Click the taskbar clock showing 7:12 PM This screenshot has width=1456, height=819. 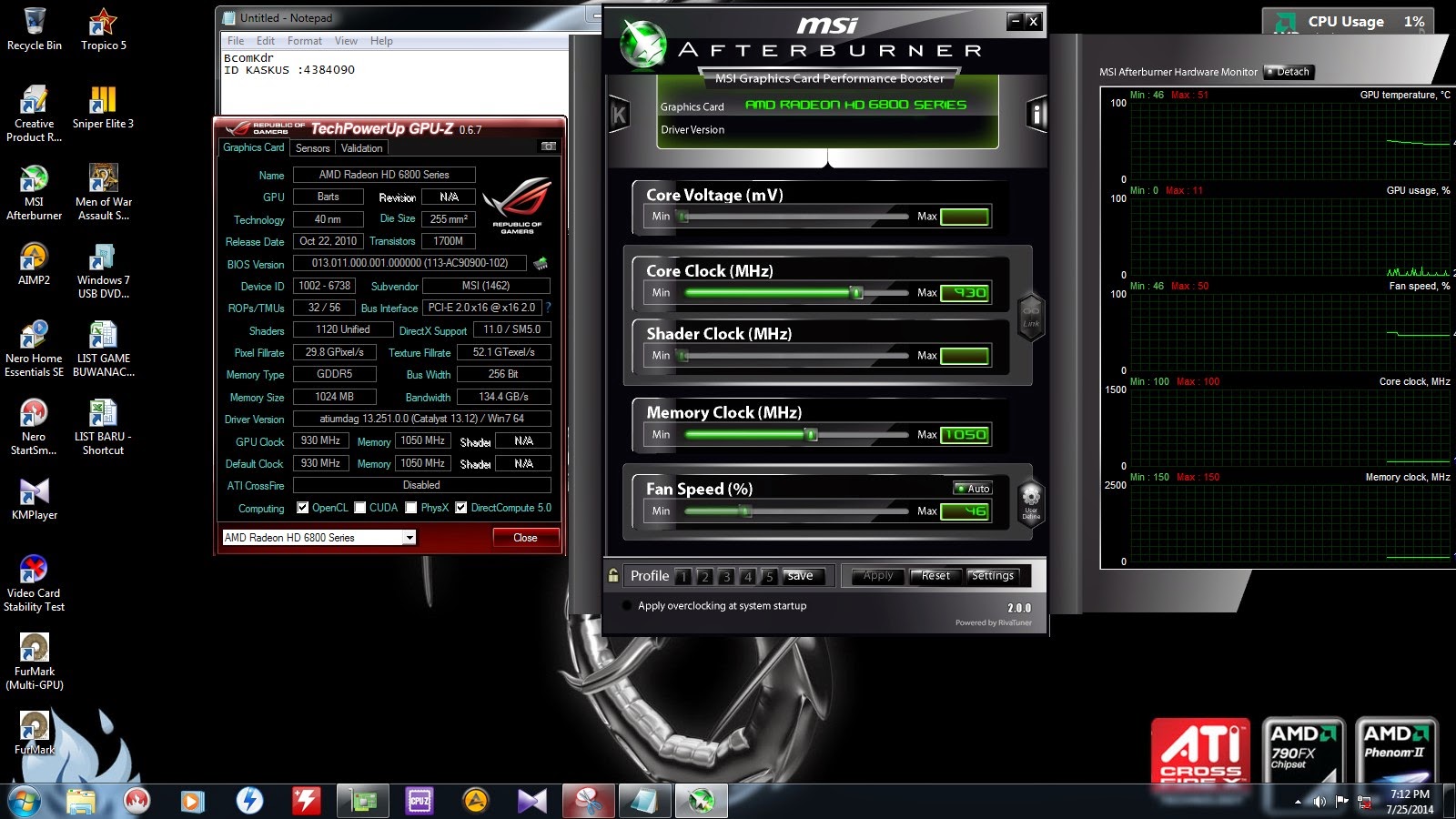pos(1410,802)
